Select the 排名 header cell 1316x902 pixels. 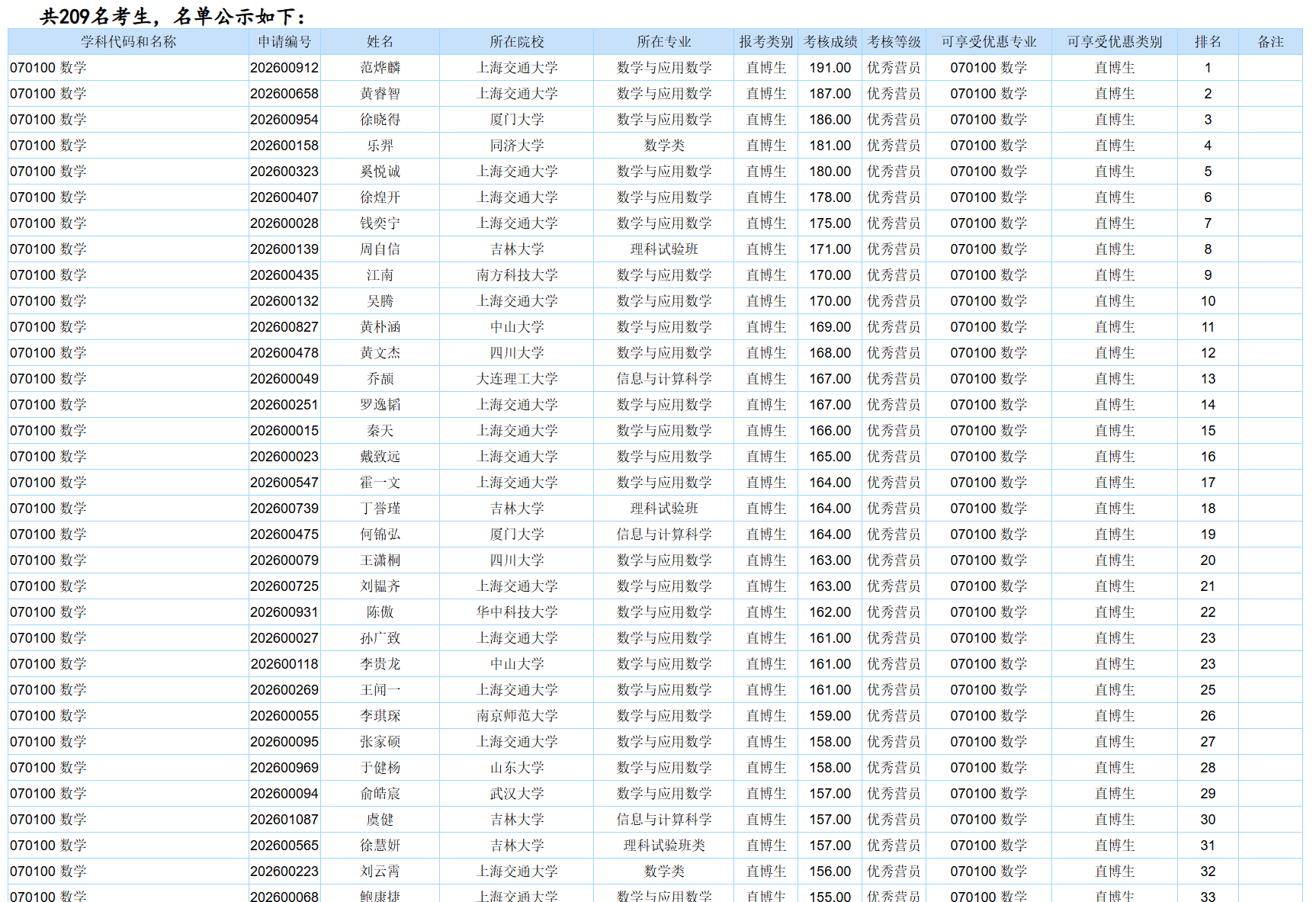point(1208,42)
